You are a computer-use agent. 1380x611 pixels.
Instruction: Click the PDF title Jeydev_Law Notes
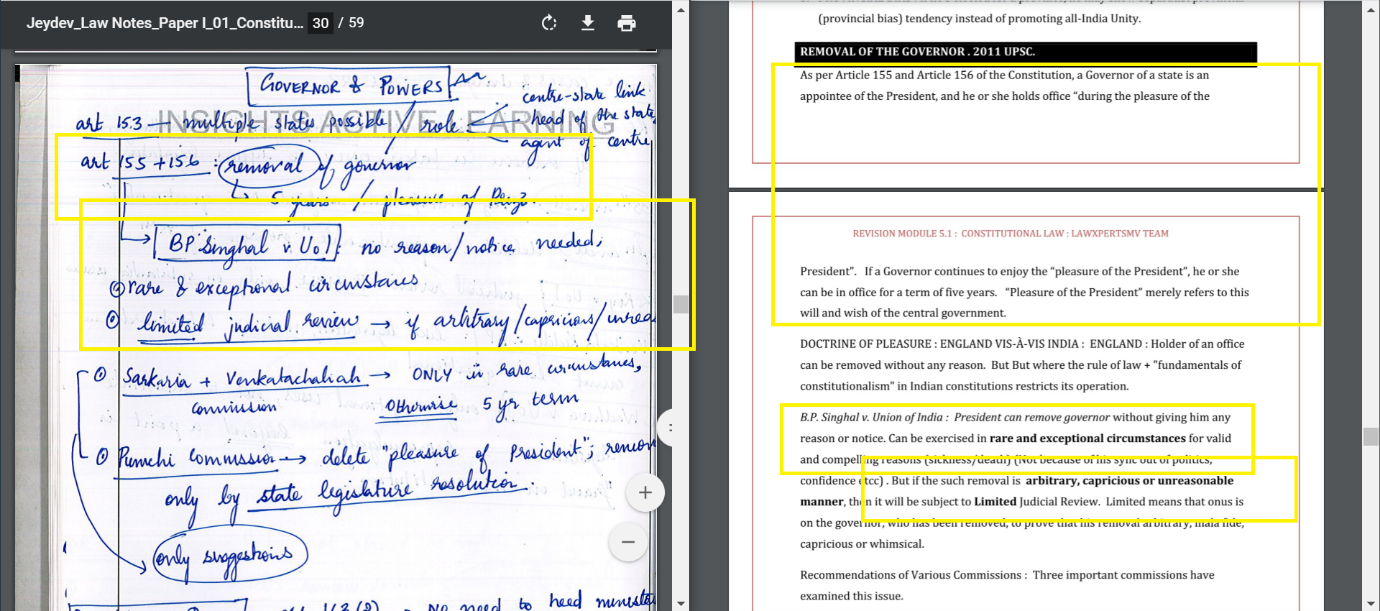coord(164,23)
